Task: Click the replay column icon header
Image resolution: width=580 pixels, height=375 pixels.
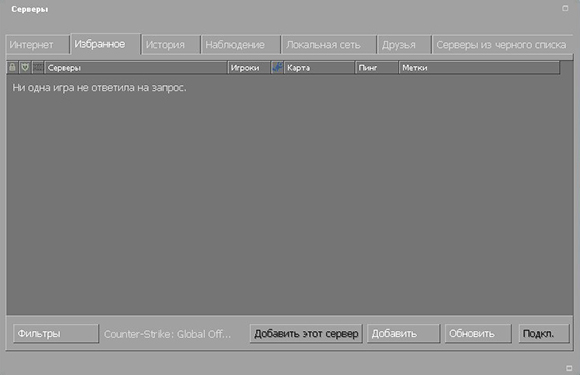Action: [38, 67]
